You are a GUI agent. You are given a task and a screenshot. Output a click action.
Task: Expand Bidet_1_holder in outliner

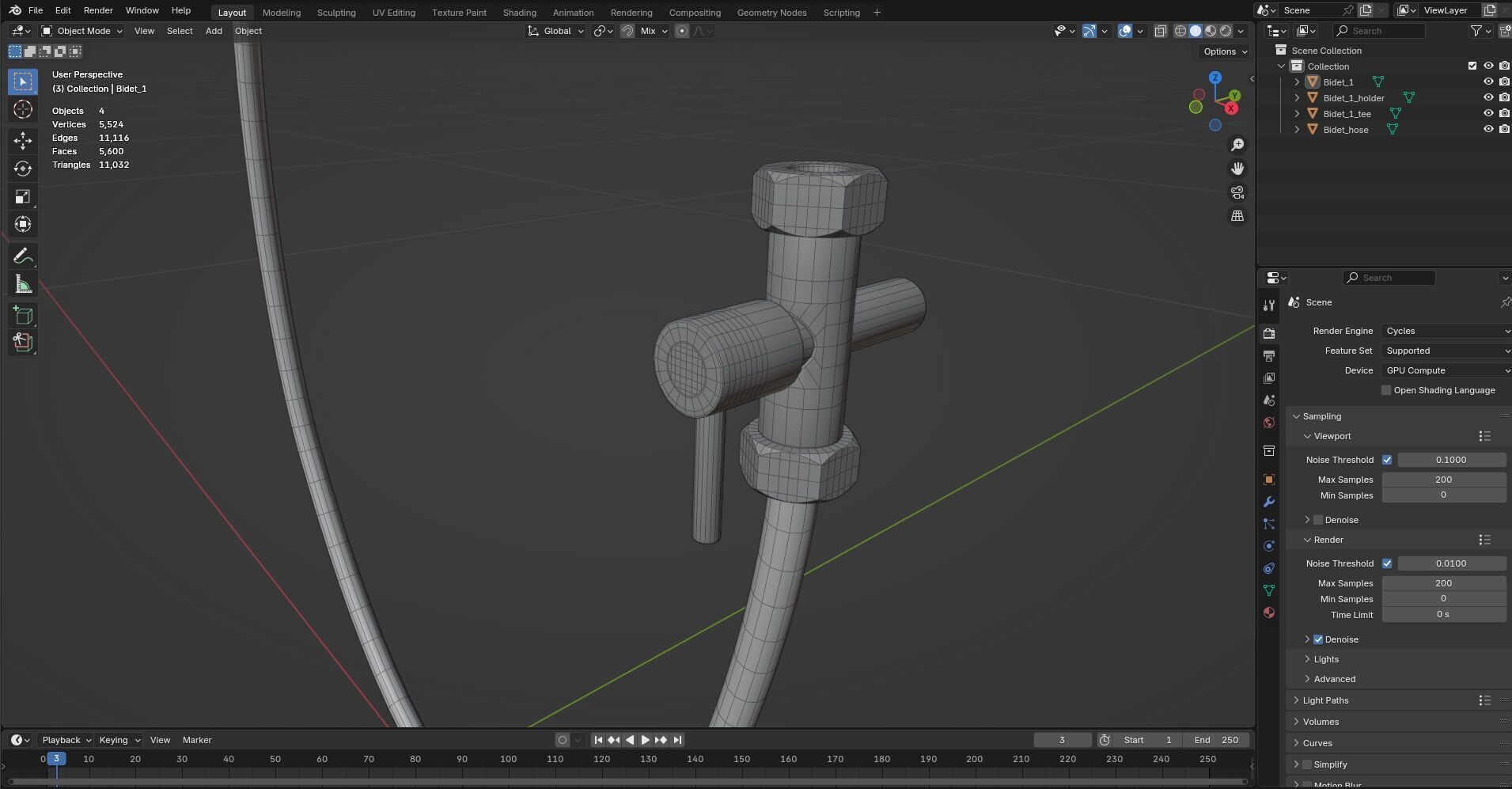[x=1297, y=98]
